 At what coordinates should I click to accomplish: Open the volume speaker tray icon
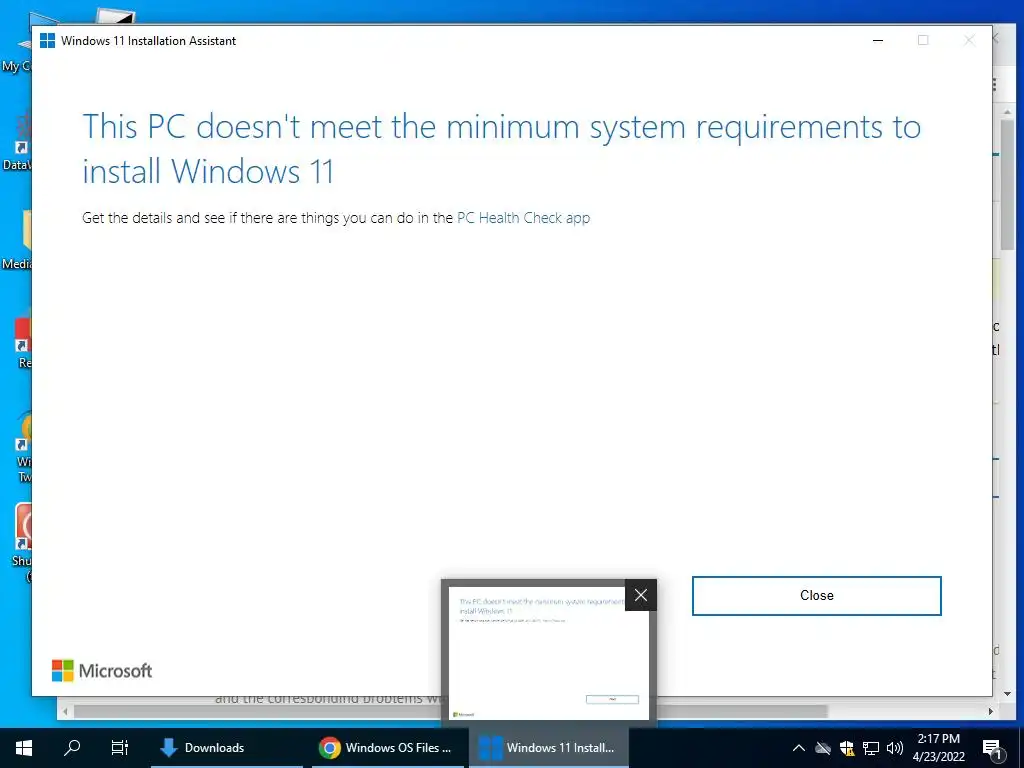[x=894, y=748]
